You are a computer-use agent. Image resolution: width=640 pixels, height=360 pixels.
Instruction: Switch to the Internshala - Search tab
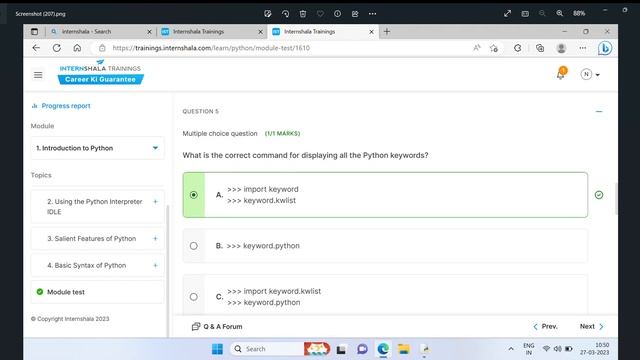pos(100,31)
